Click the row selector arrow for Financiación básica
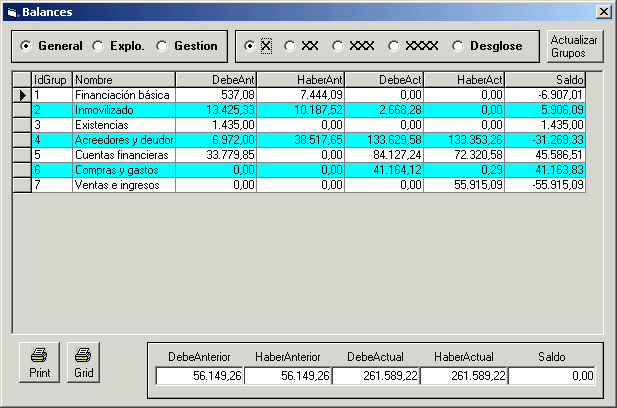The height and width of the screenshot is (408, 617). (22, 95)
